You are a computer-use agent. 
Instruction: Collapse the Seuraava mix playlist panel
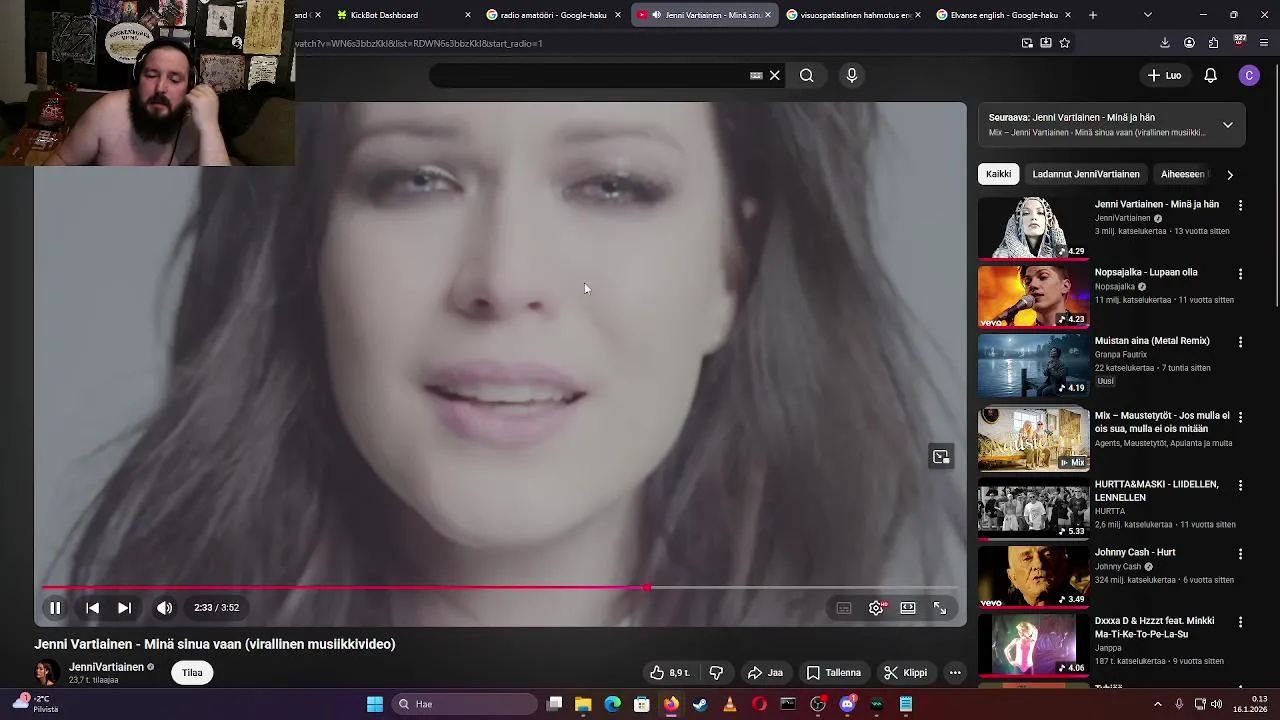point(1228,125)
